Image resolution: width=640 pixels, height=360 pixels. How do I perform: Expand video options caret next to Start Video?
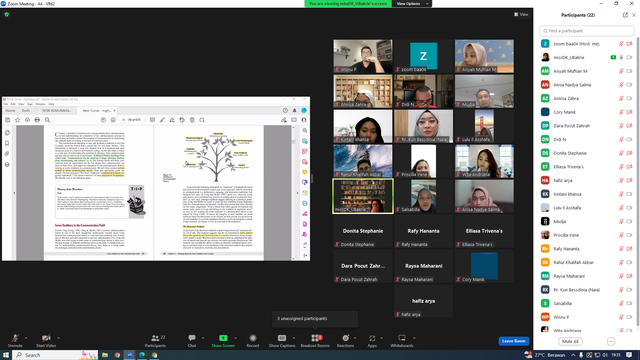point(58,338)
